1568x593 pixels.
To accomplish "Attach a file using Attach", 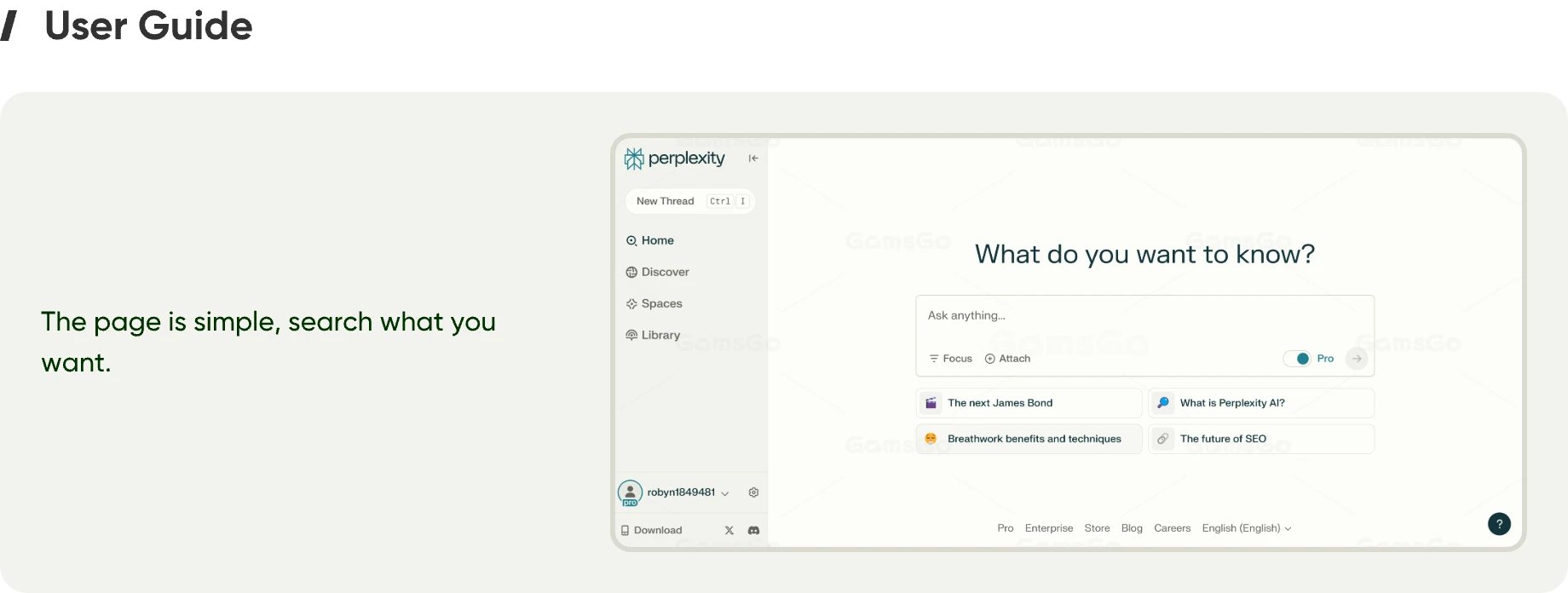I will (x=1007, y=359).
